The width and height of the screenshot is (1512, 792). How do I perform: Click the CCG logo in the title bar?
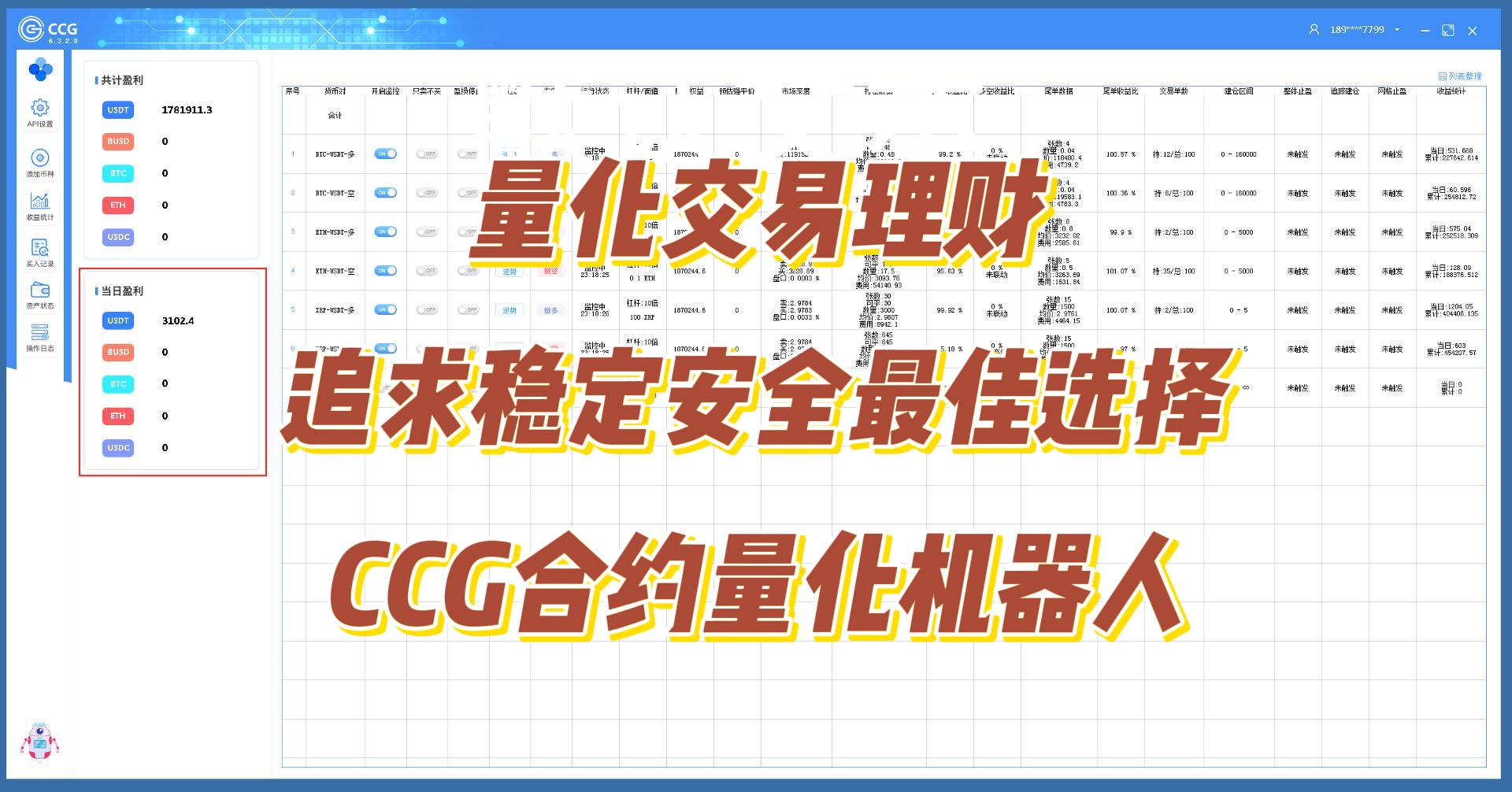coord(47,30)
